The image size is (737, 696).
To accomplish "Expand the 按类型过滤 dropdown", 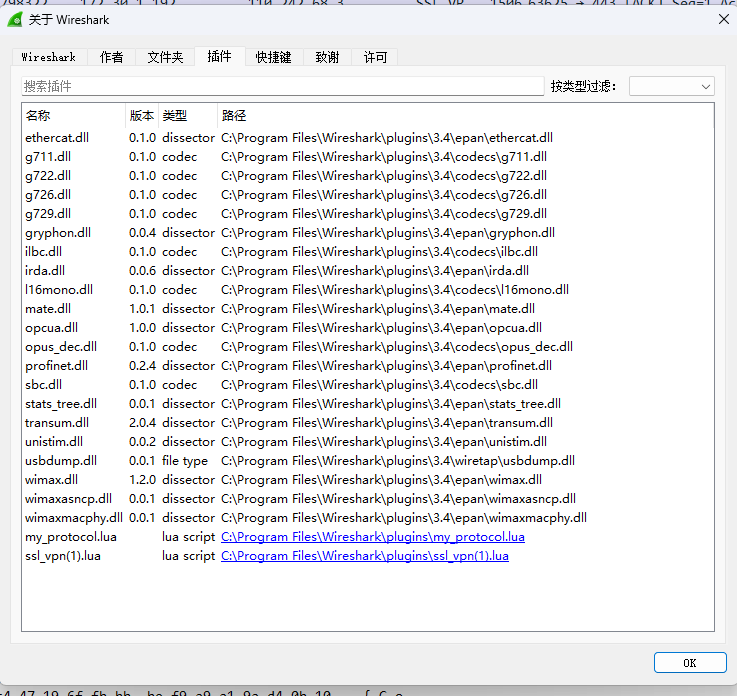I will click(672, 86).
